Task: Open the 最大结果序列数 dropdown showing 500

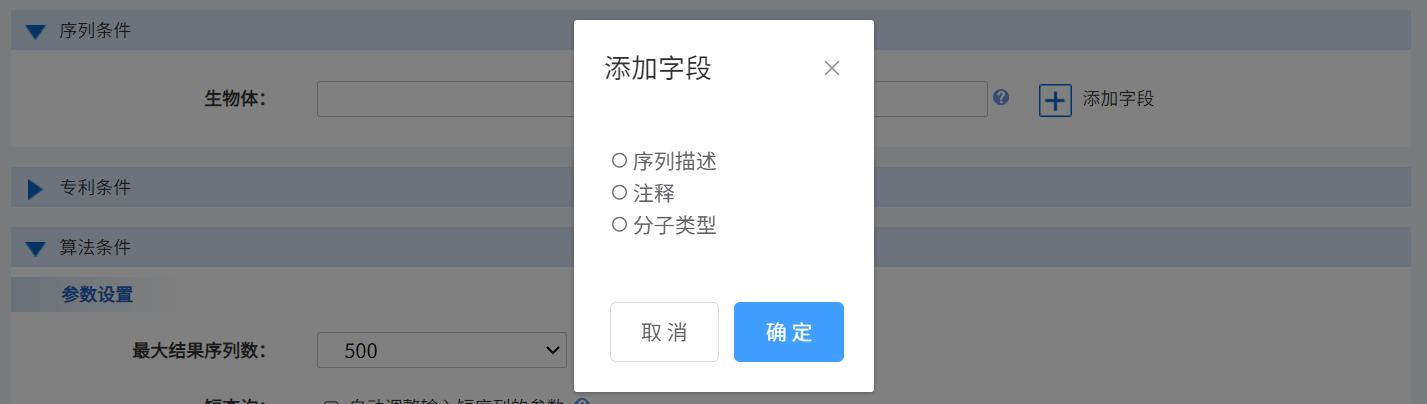Action: point(442,350)
